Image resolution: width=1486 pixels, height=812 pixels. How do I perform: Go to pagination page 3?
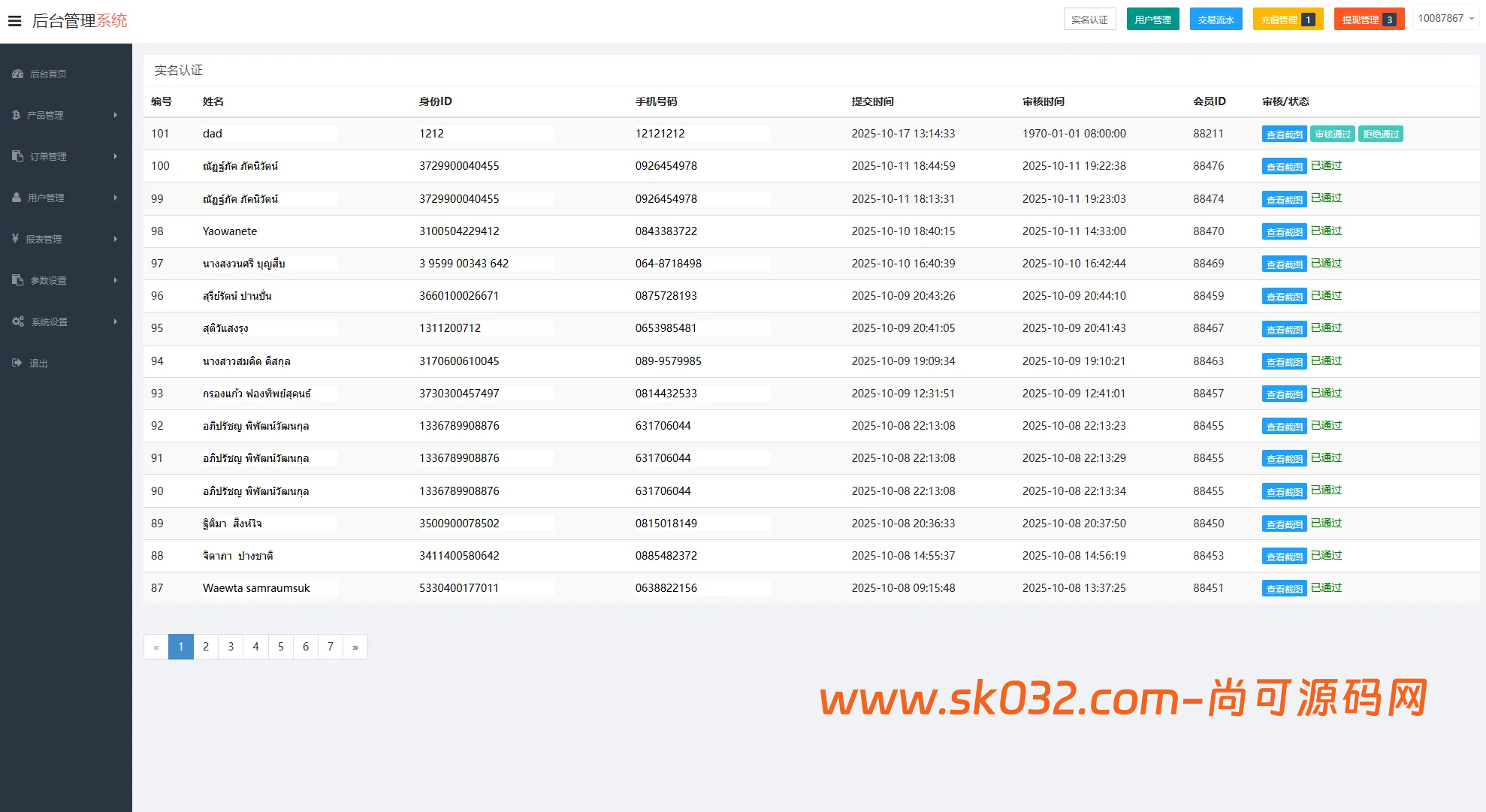(231, 647)
